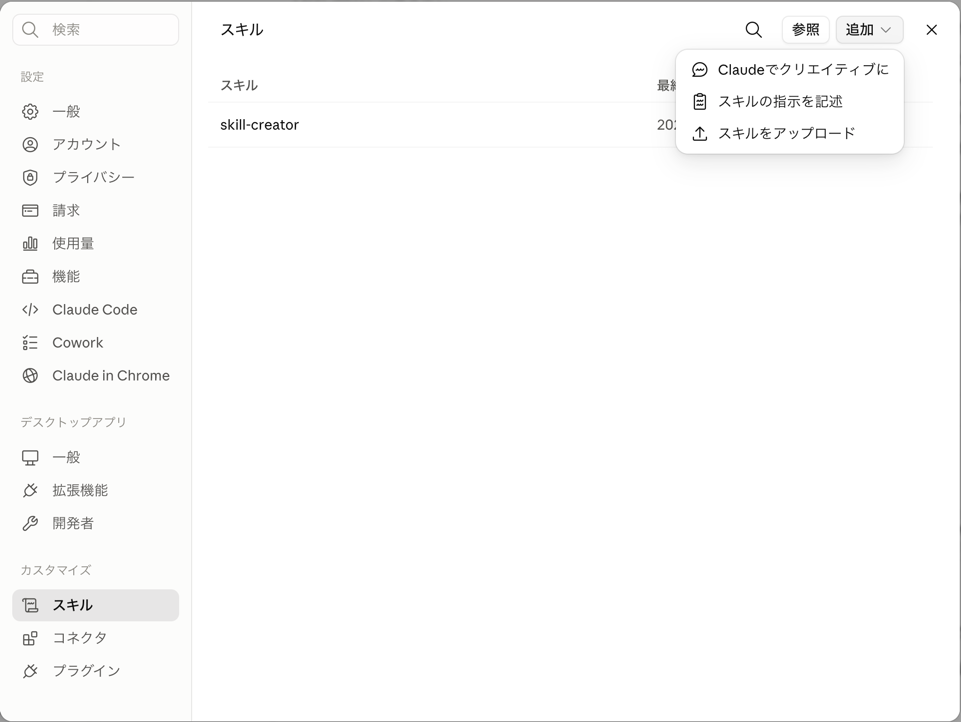961x722 pixels.
Task: Go to プラグイン settings
Action: point(96,671)
